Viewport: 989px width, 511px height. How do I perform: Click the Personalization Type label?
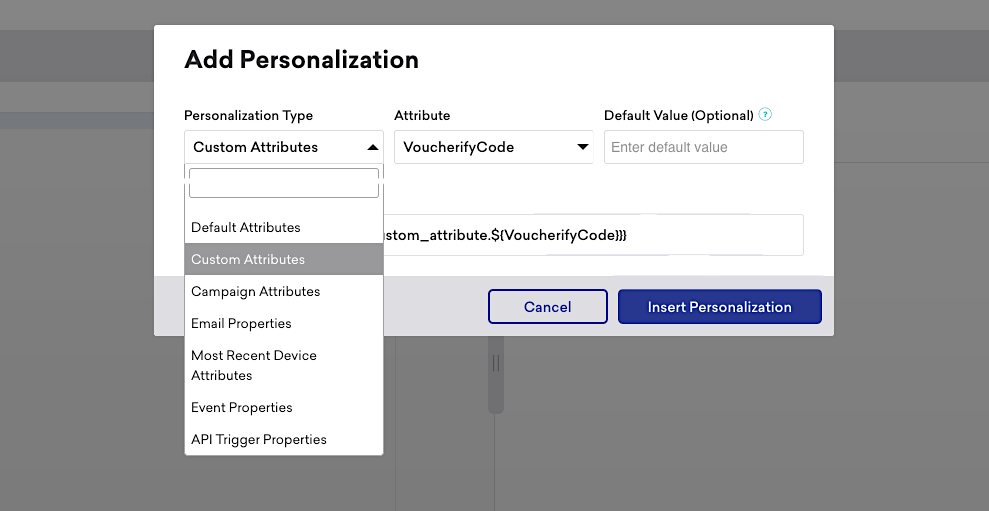[x=248, y=115]
